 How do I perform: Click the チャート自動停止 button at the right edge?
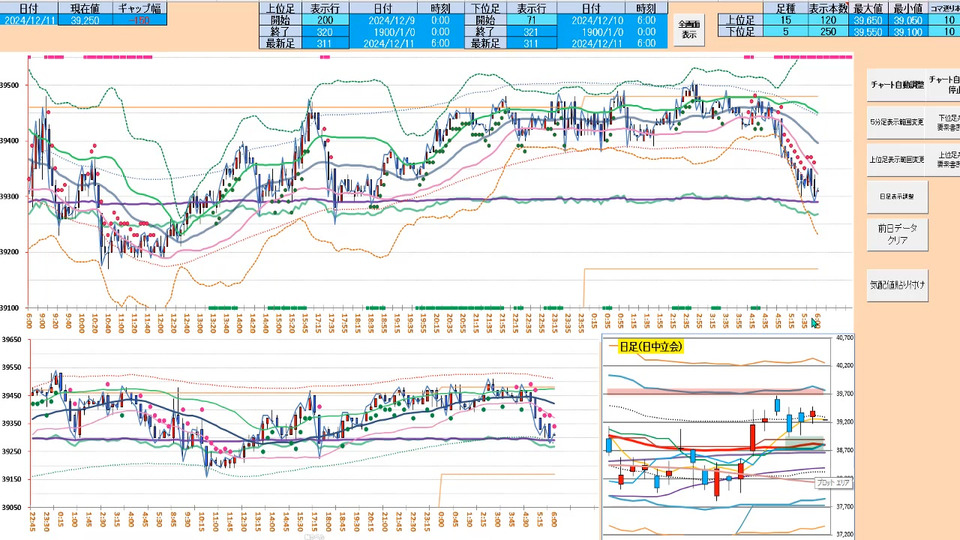(945, 84)
